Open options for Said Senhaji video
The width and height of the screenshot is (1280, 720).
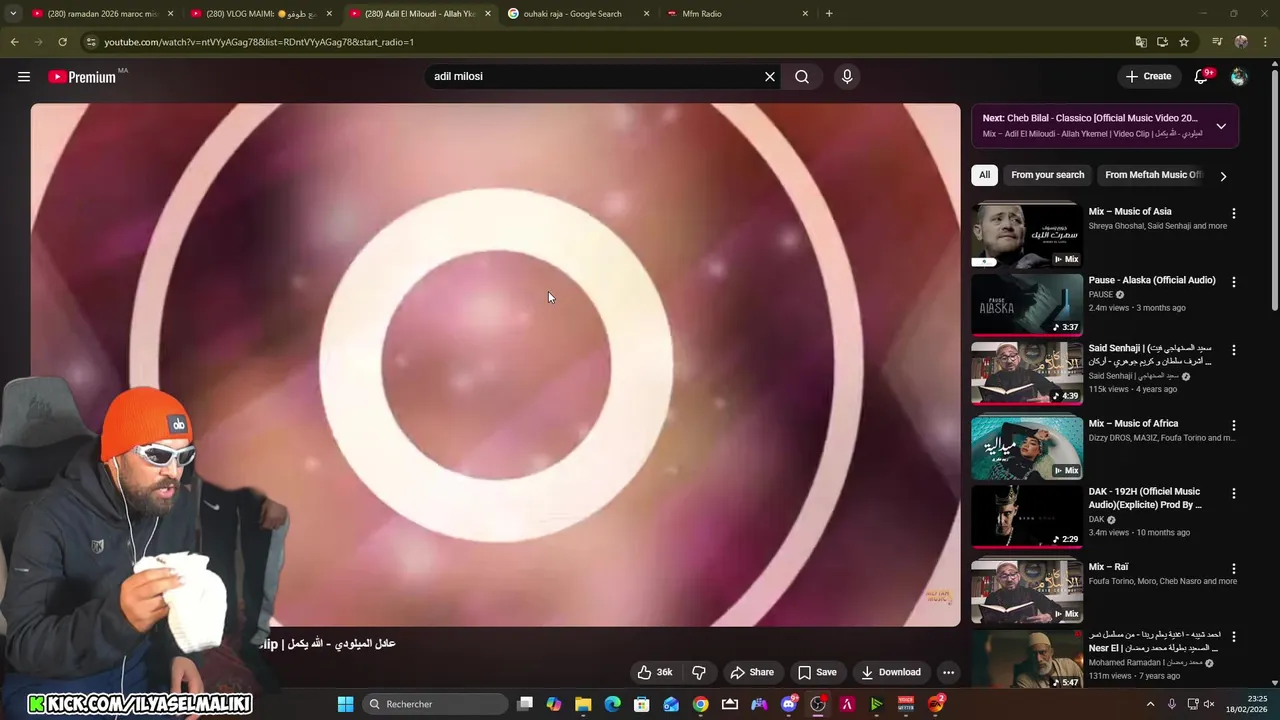tap(1234, 350)
